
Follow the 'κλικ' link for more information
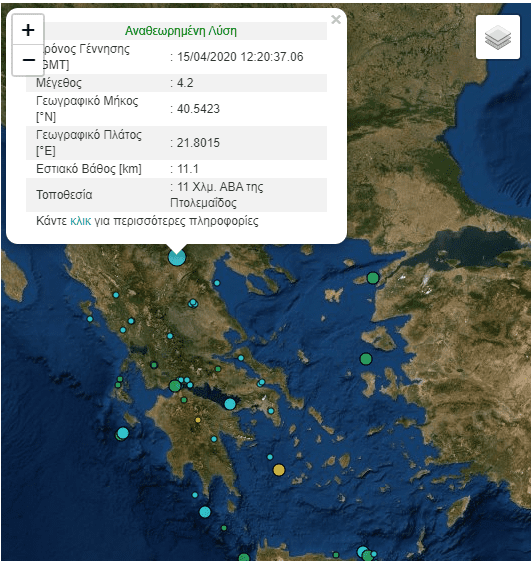81,221
